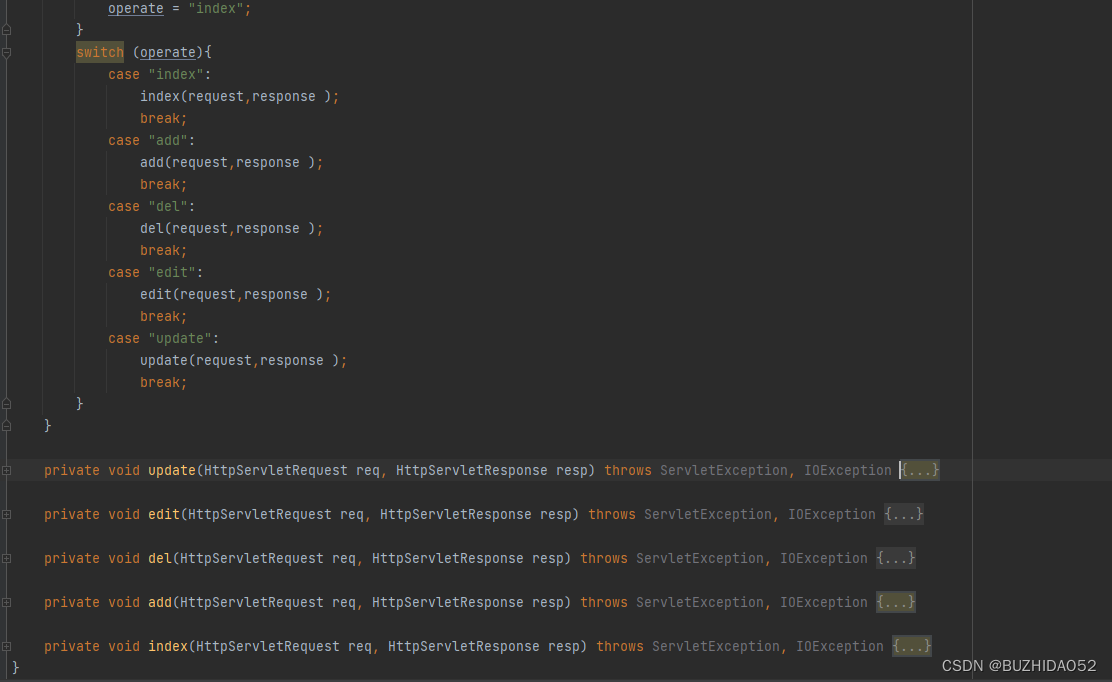
Task: Expand the del method's folded body
Action: tap(895, 558)
